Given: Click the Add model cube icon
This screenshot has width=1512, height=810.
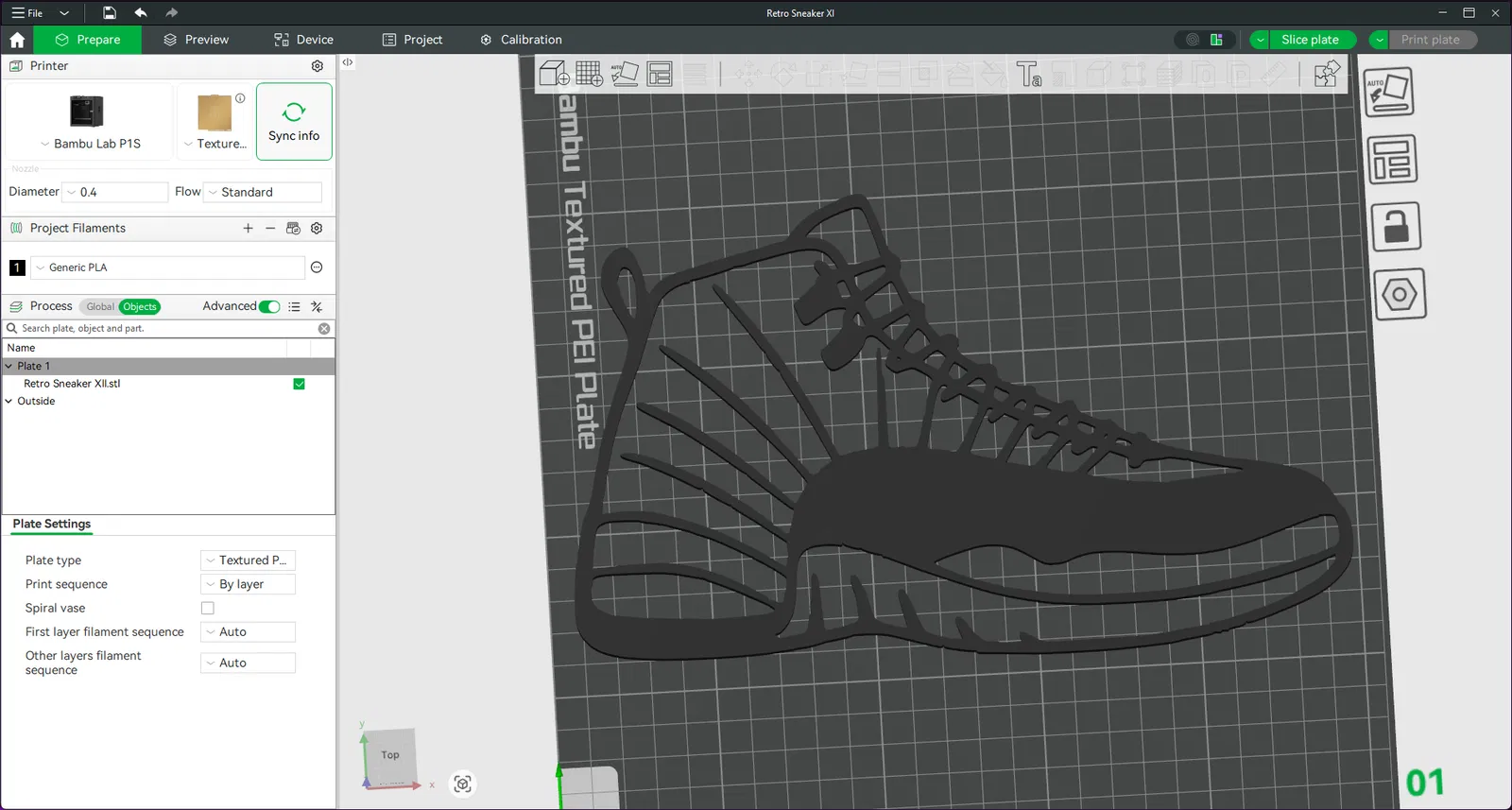Looking at the screenshot, I should click(554, 73).
